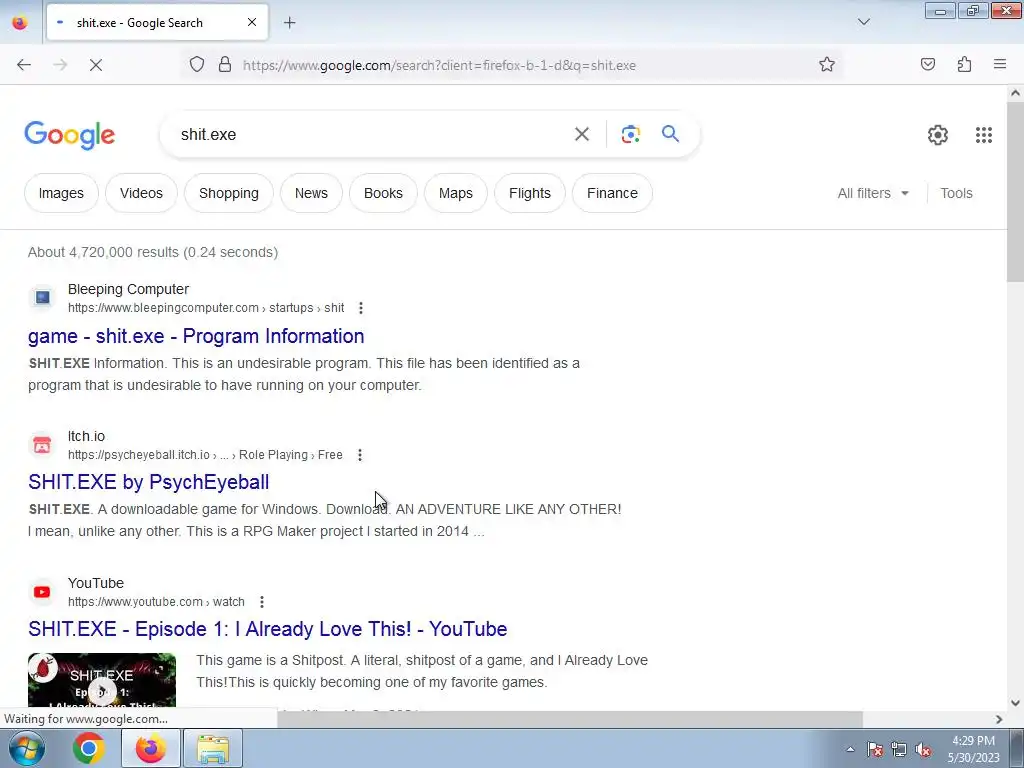Image resolution: width=1024 pixels, height=768 pixels.
Task: Click the Itch.io favicon
Action: click(42, 445)
